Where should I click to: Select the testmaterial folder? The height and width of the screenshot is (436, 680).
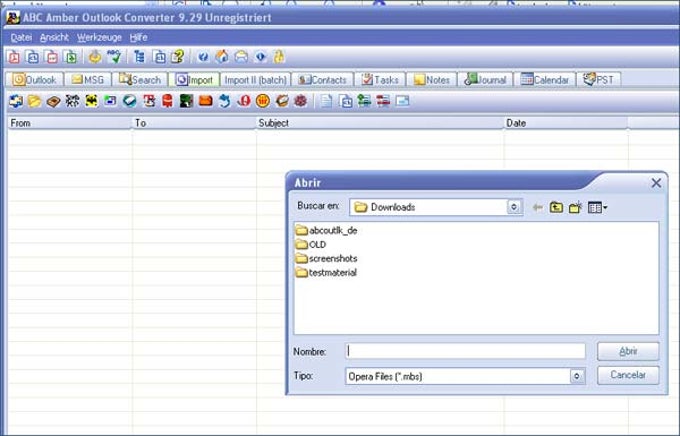click(x=326, y=273)
